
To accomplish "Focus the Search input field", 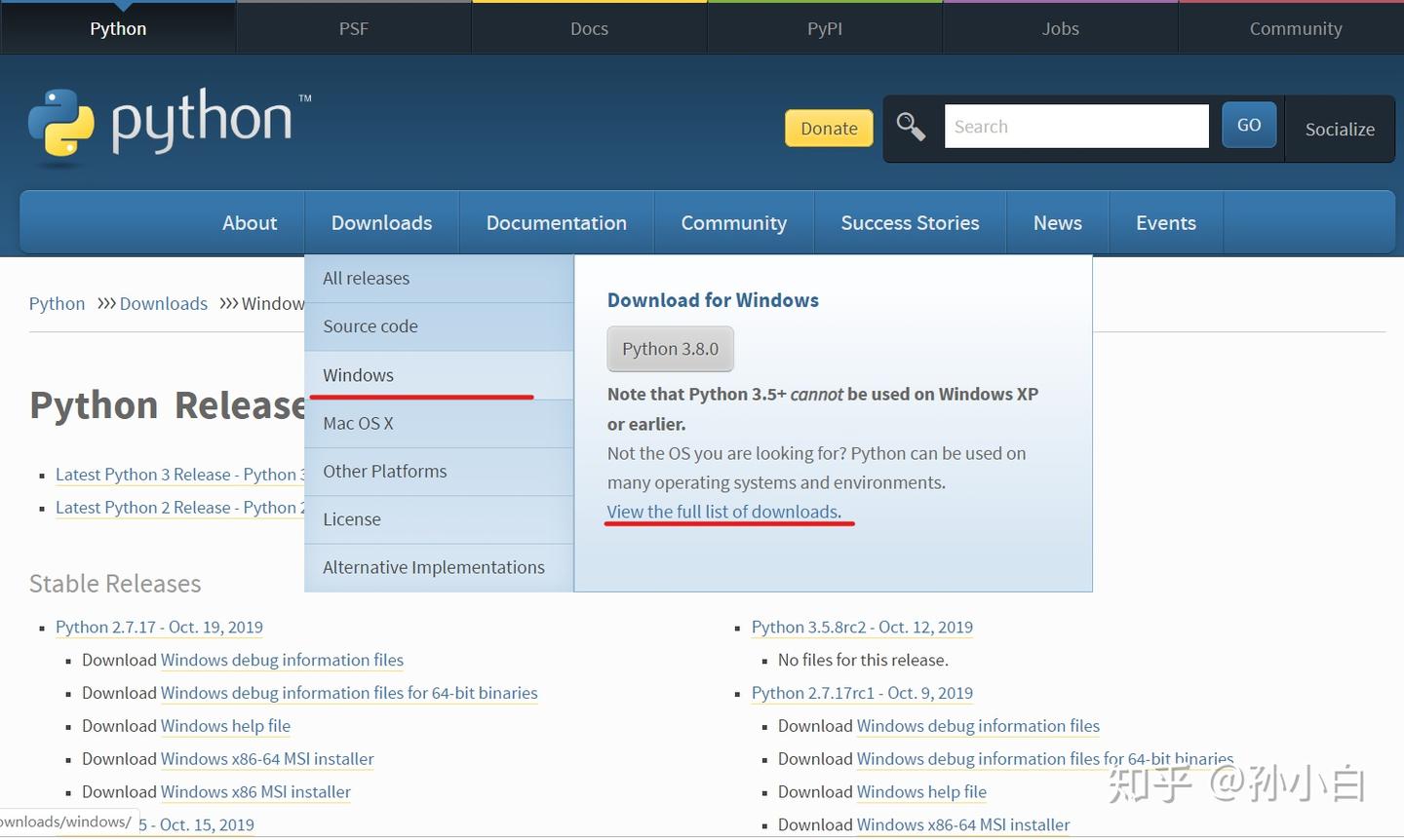I will click(x=1076, y=127).
